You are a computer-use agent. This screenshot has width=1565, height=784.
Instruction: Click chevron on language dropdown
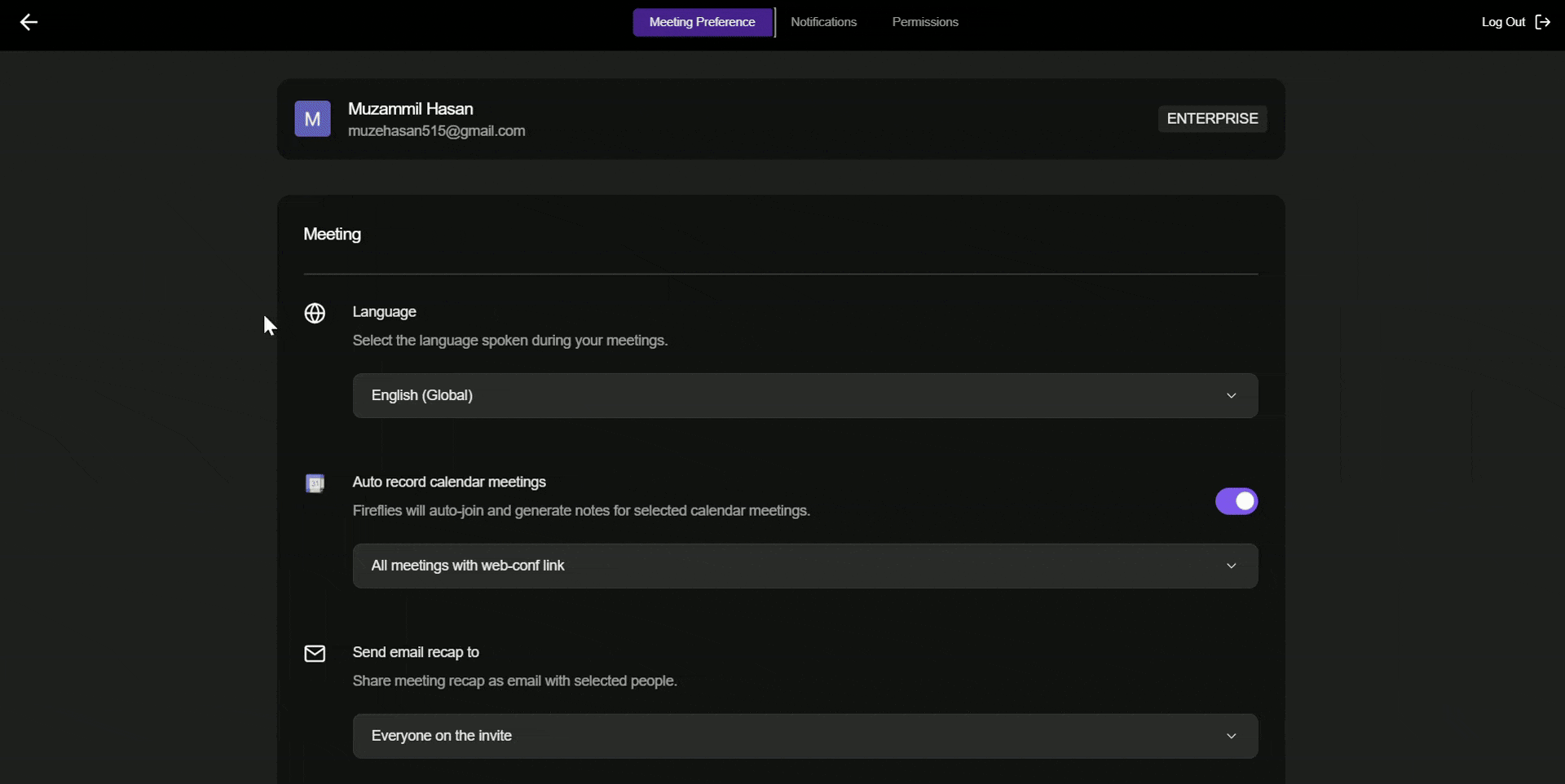1232,396
